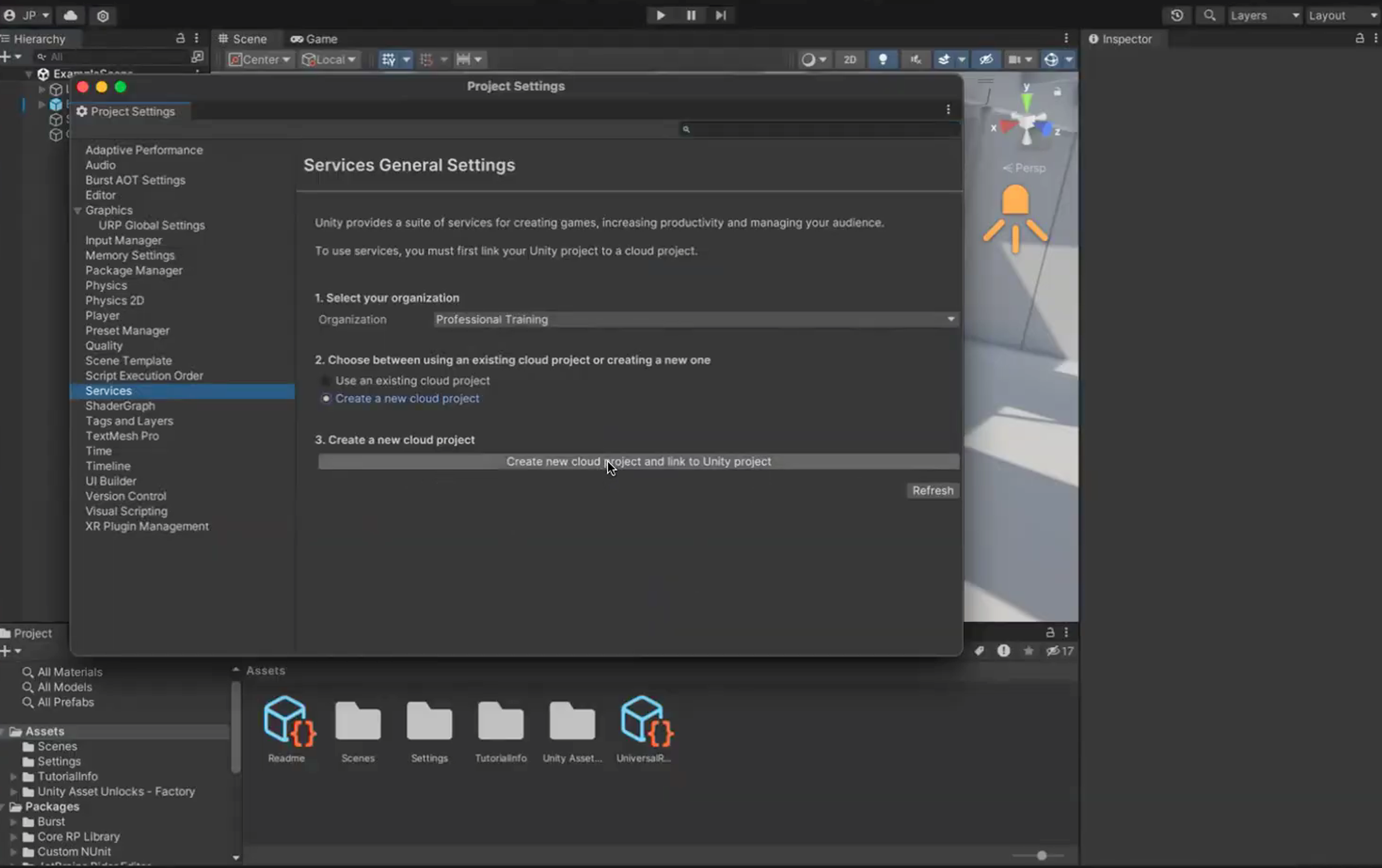
Task: Open the account JP dropdown
Action: 27,16
